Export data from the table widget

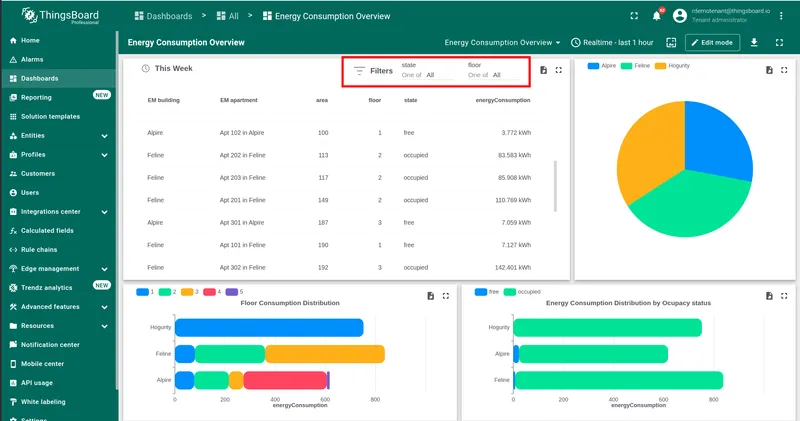pyautogui.click(x=543, y=70)
